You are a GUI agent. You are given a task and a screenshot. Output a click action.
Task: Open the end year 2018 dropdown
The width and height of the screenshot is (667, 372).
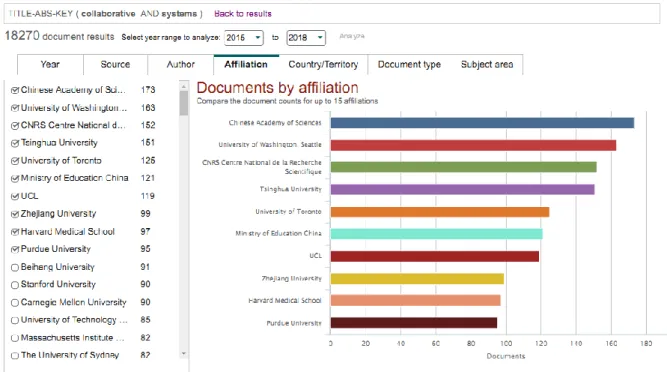[306, 38]
